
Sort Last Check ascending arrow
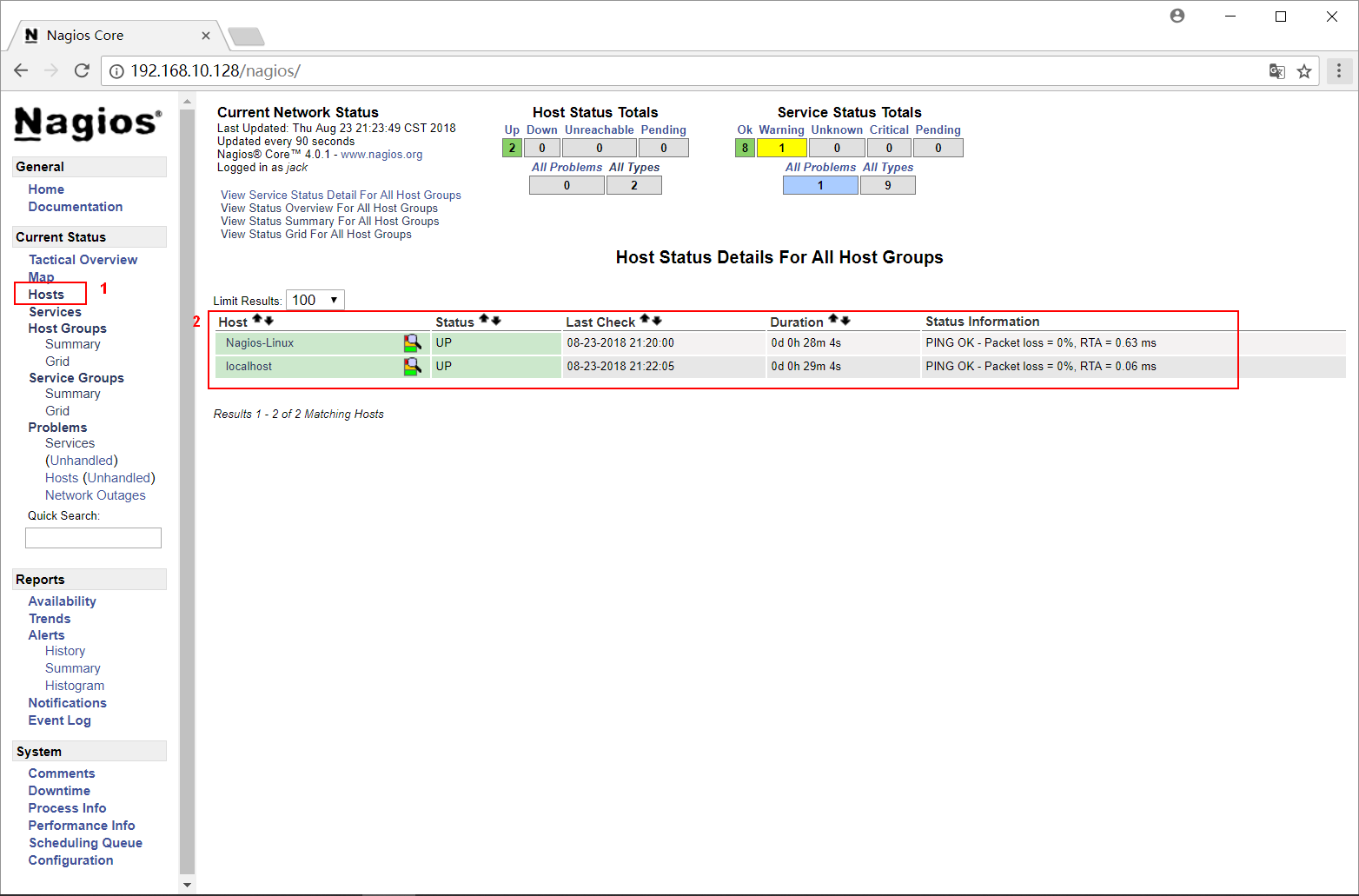coord(645,320)
